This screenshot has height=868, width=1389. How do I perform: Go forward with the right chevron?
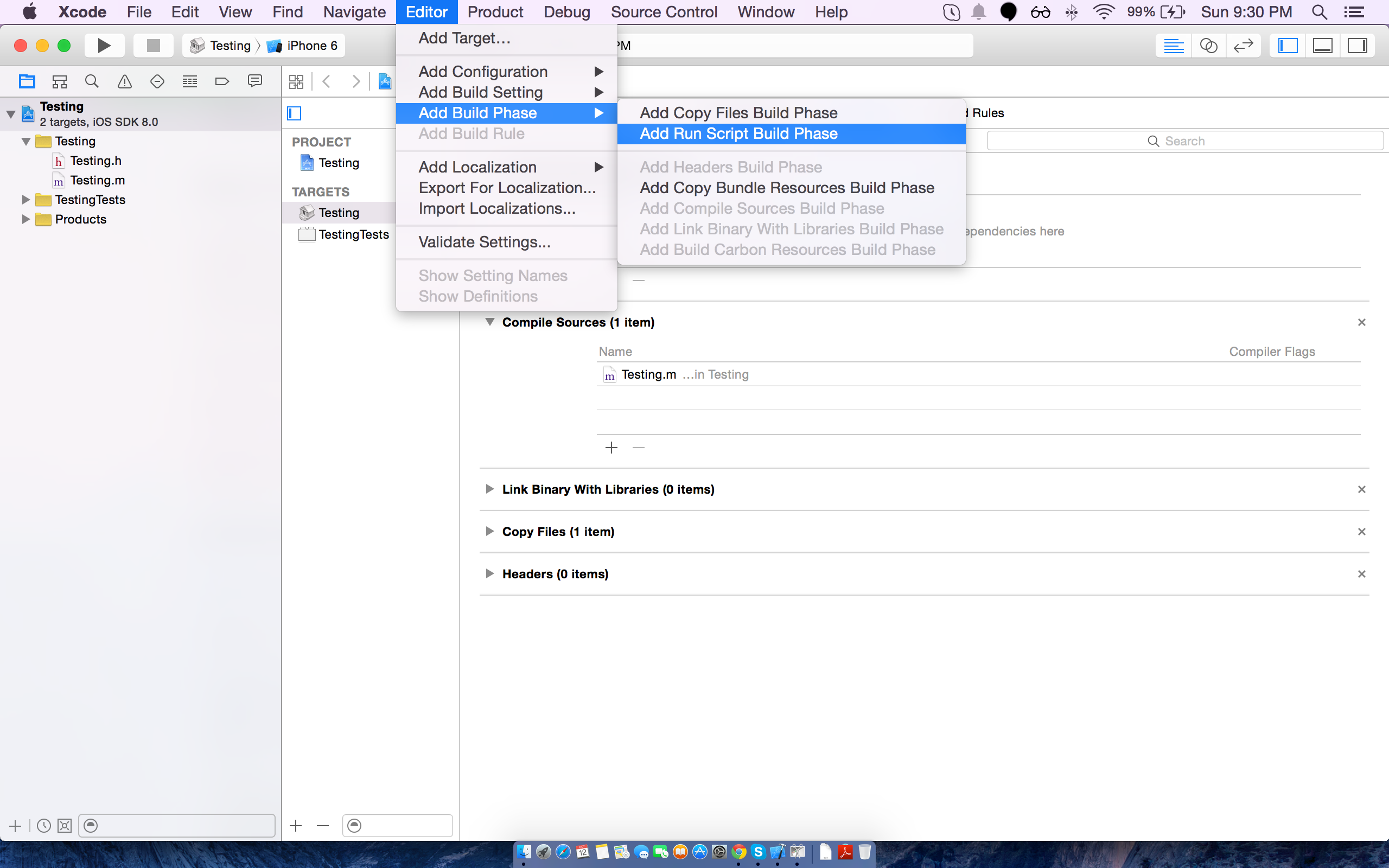356,81
